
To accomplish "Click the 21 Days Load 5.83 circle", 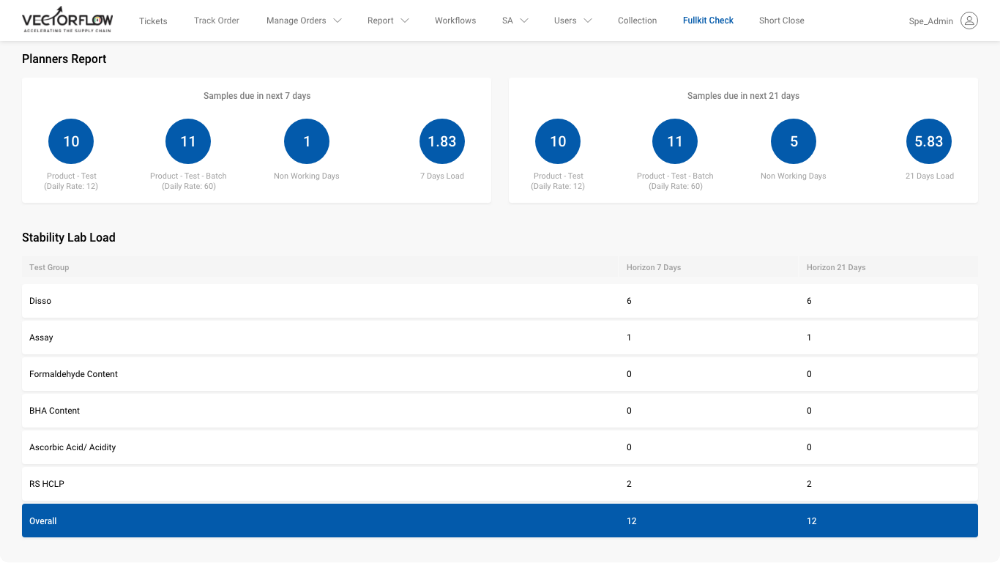I will 929,141.
